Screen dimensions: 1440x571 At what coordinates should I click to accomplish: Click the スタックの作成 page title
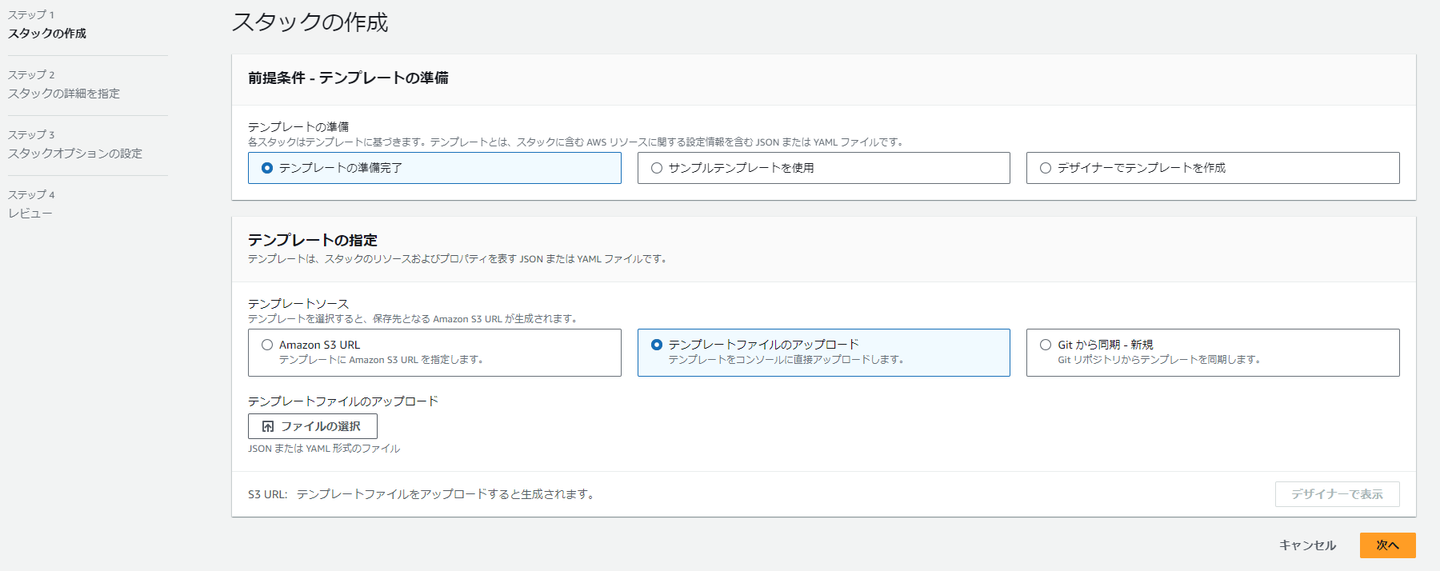[x=309, y=22]
